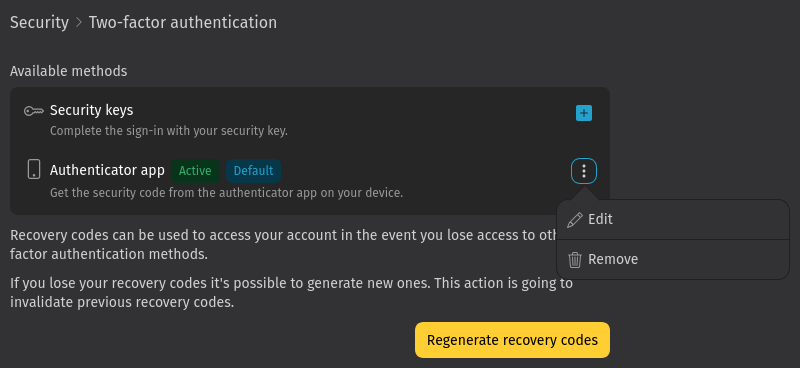Open the Authenticator app three-dot menu

click(x=584, y=171)
